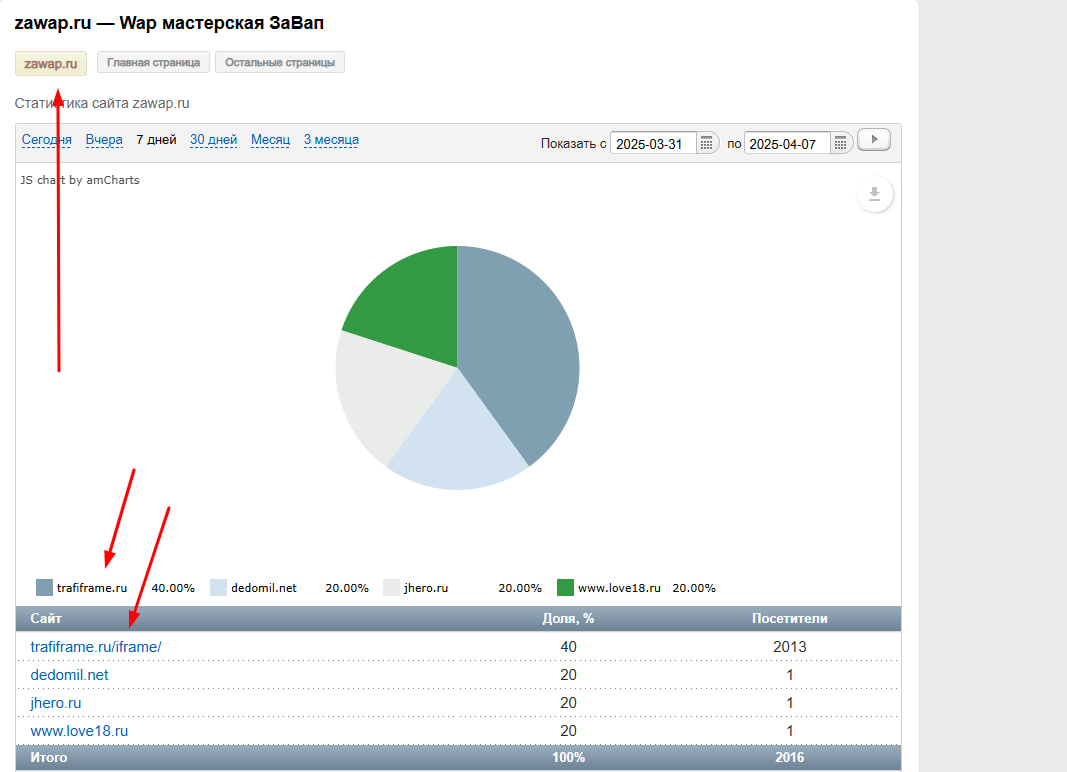Screen dimensions: 1067x772
Task: Toggle dedomil.net legend color marker
Action: click(x=218, y=588)
